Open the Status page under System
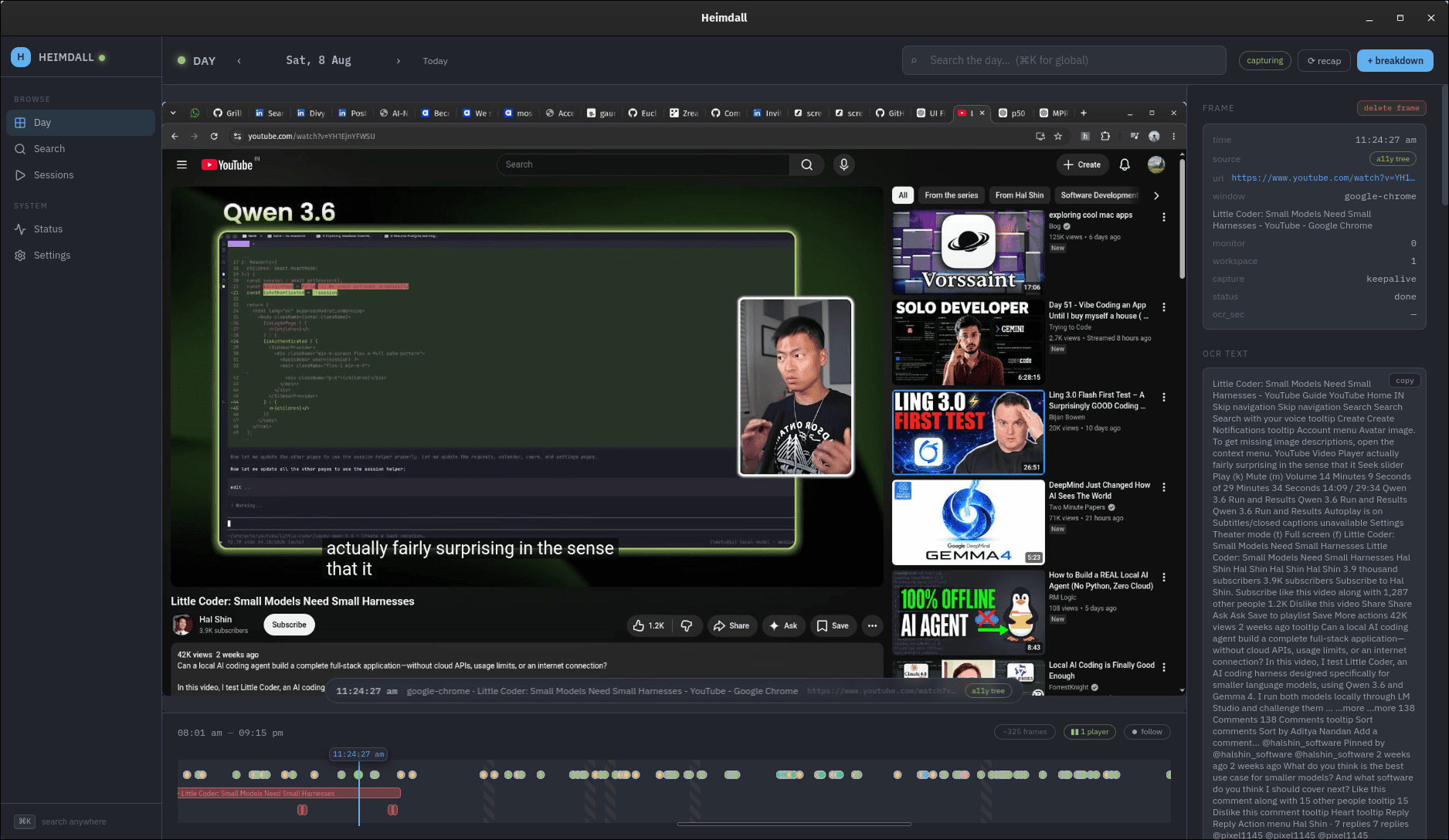This screenshot has width=1449, height=840. click(81, 229)
